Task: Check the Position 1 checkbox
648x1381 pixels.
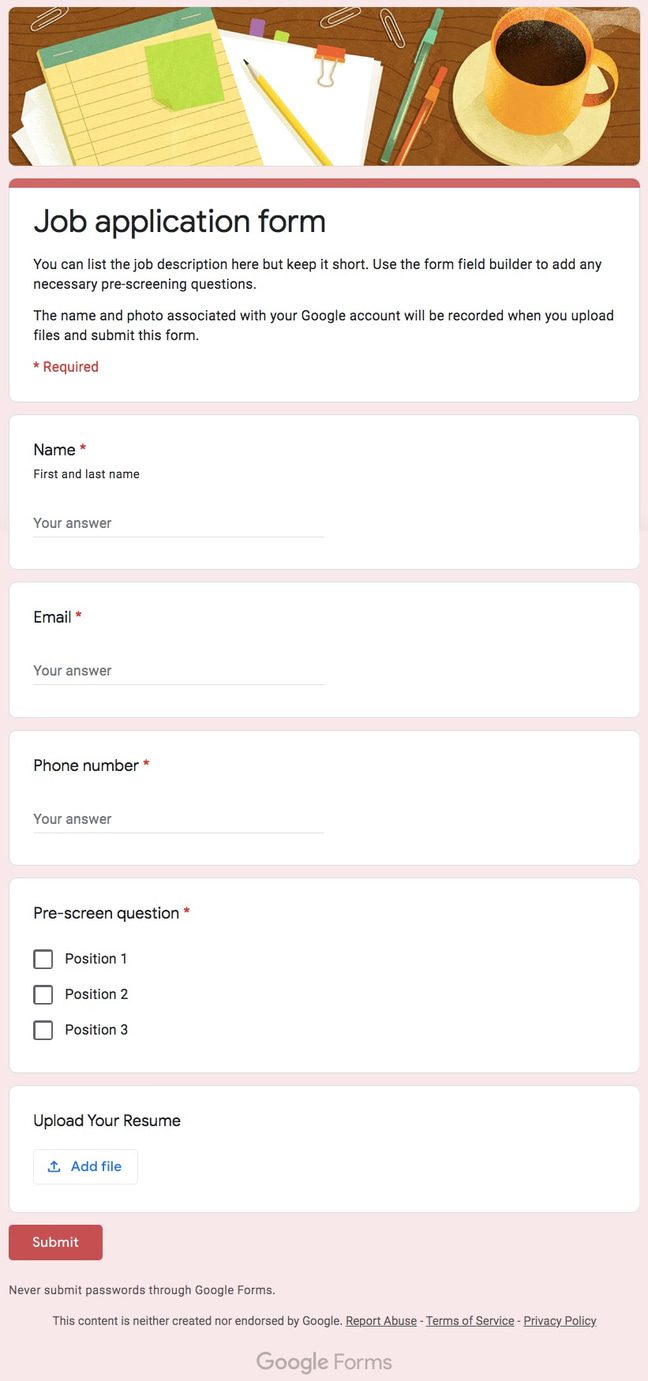Action: tap(43, 958)
